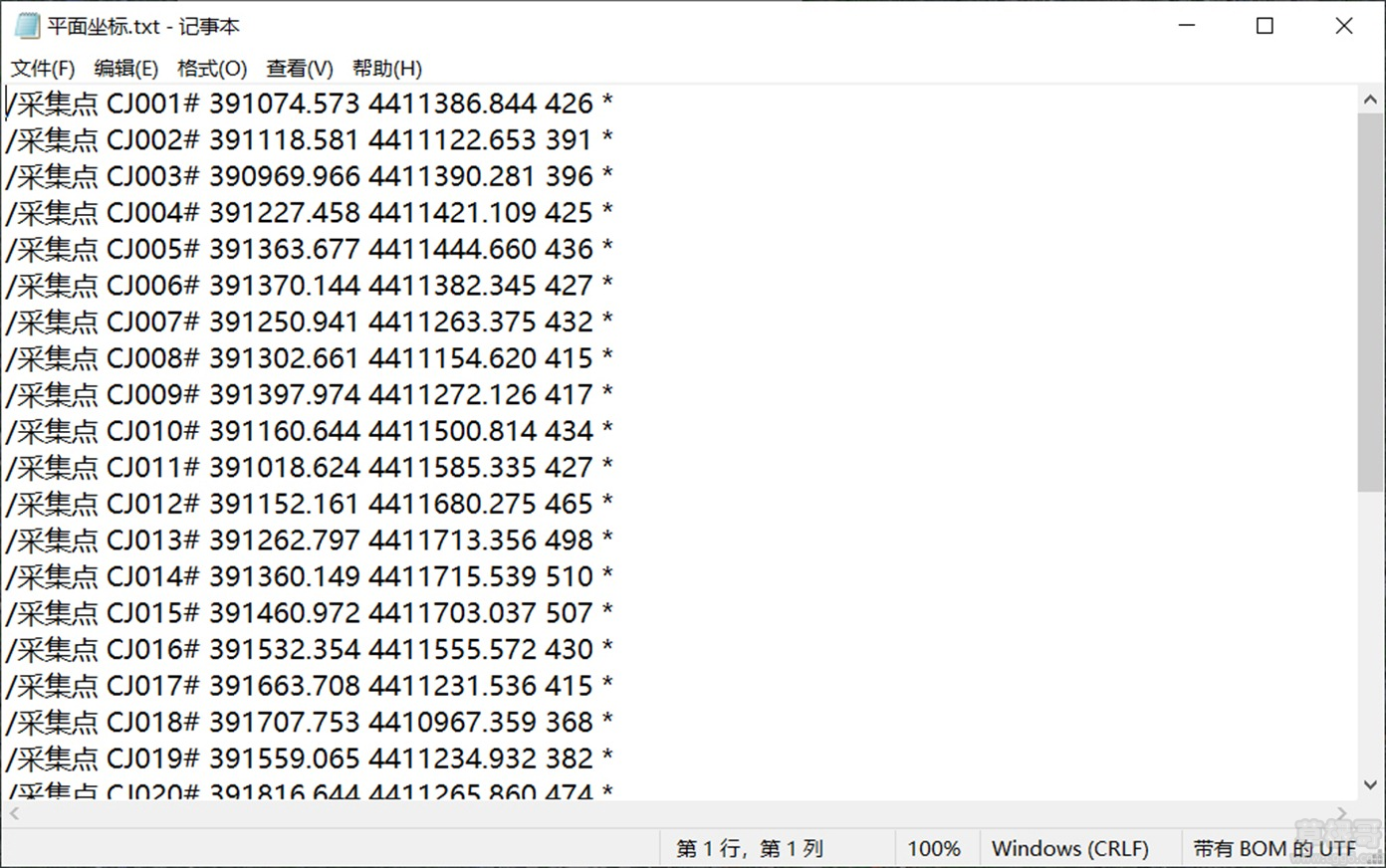This screenshot has width=1386, height=868.
Task: Open the 编辑(E) menu
Action: click(x=125, y=69)
